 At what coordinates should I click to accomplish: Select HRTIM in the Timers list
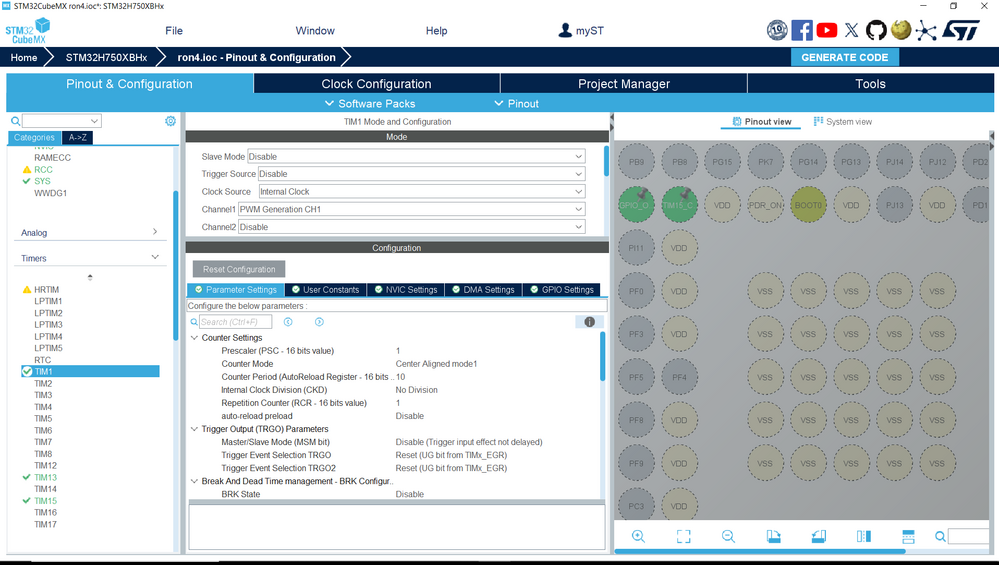(47, 289)
